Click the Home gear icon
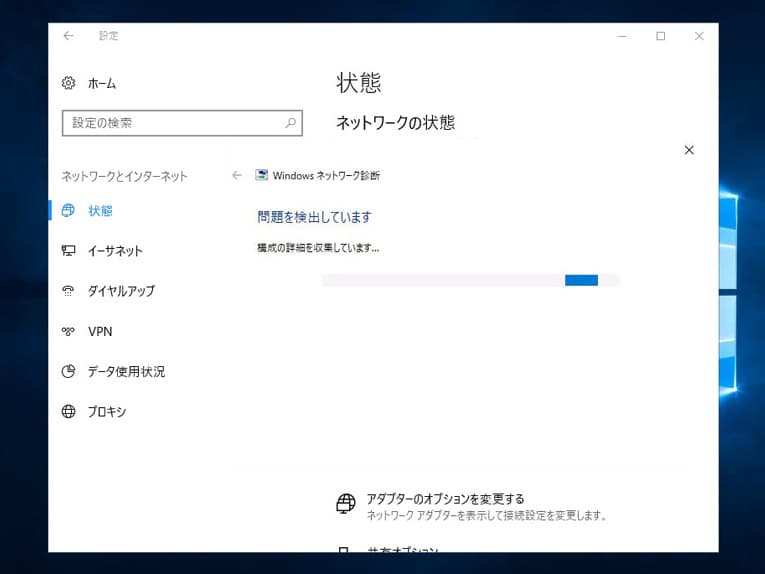The width and height of the screenshot is (765, 574). [69, 83]
